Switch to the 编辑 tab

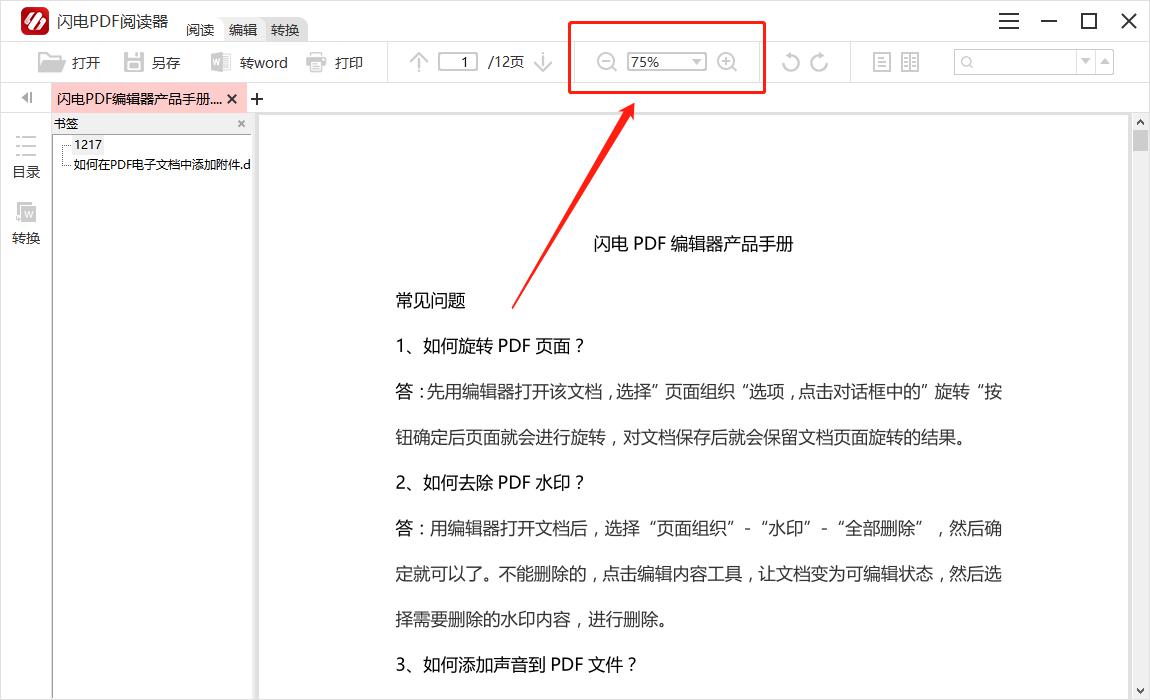(x=243, y=30)
